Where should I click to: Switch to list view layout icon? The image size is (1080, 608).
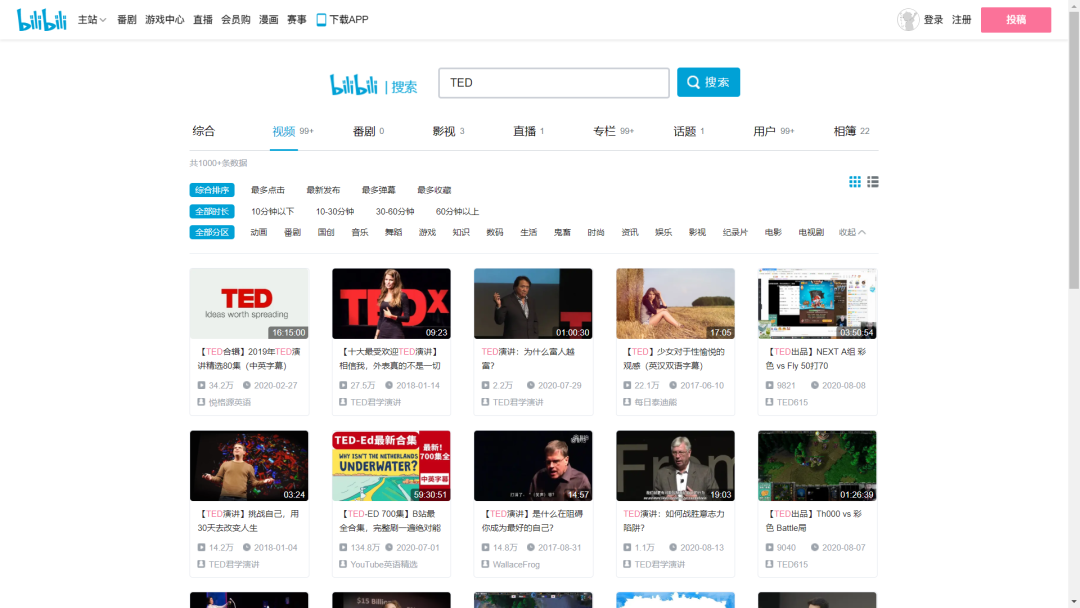873,182
